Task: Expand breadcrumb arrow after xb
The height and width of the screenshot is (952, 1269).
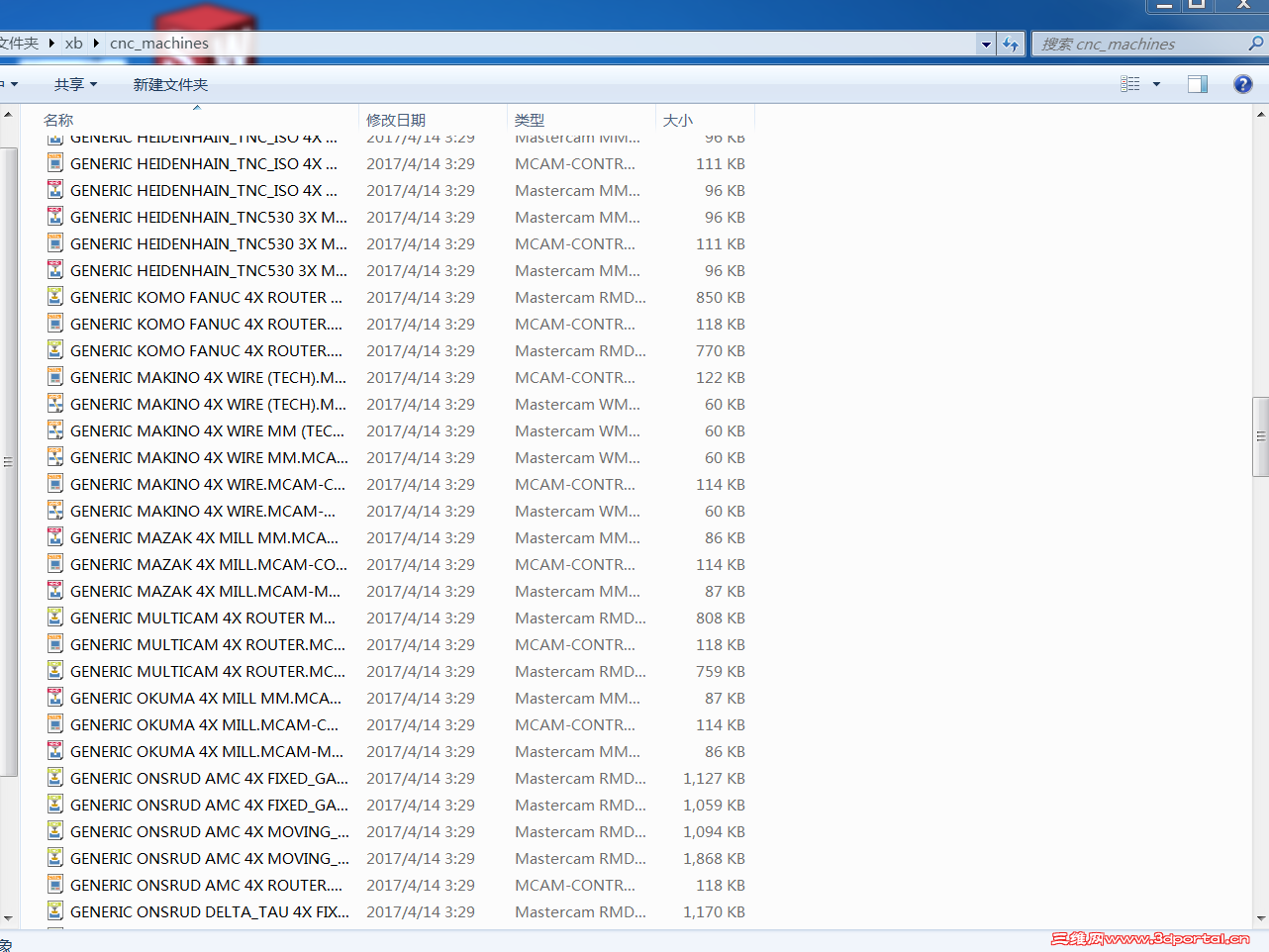Action: (x=96, y=43)
